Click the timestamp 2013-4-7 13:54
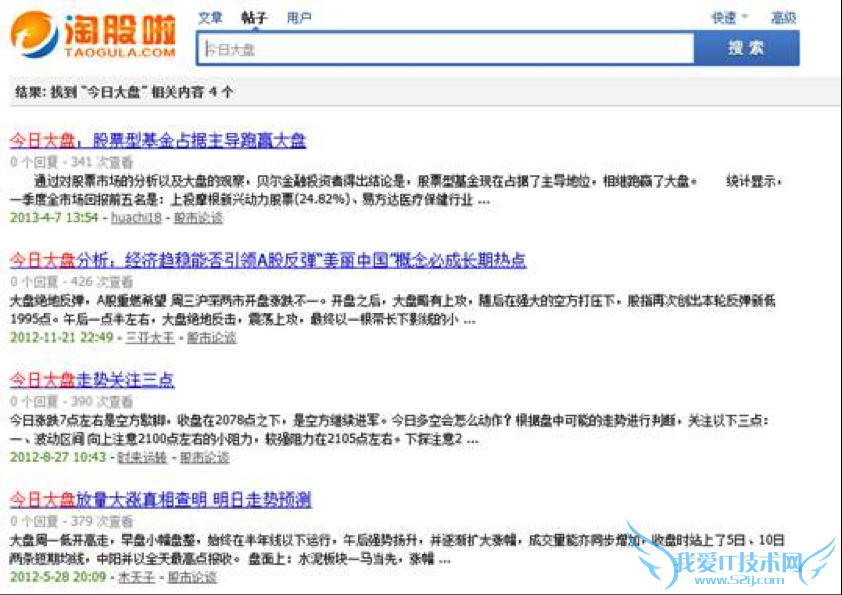Screen dimensions: 842x595 54,218
